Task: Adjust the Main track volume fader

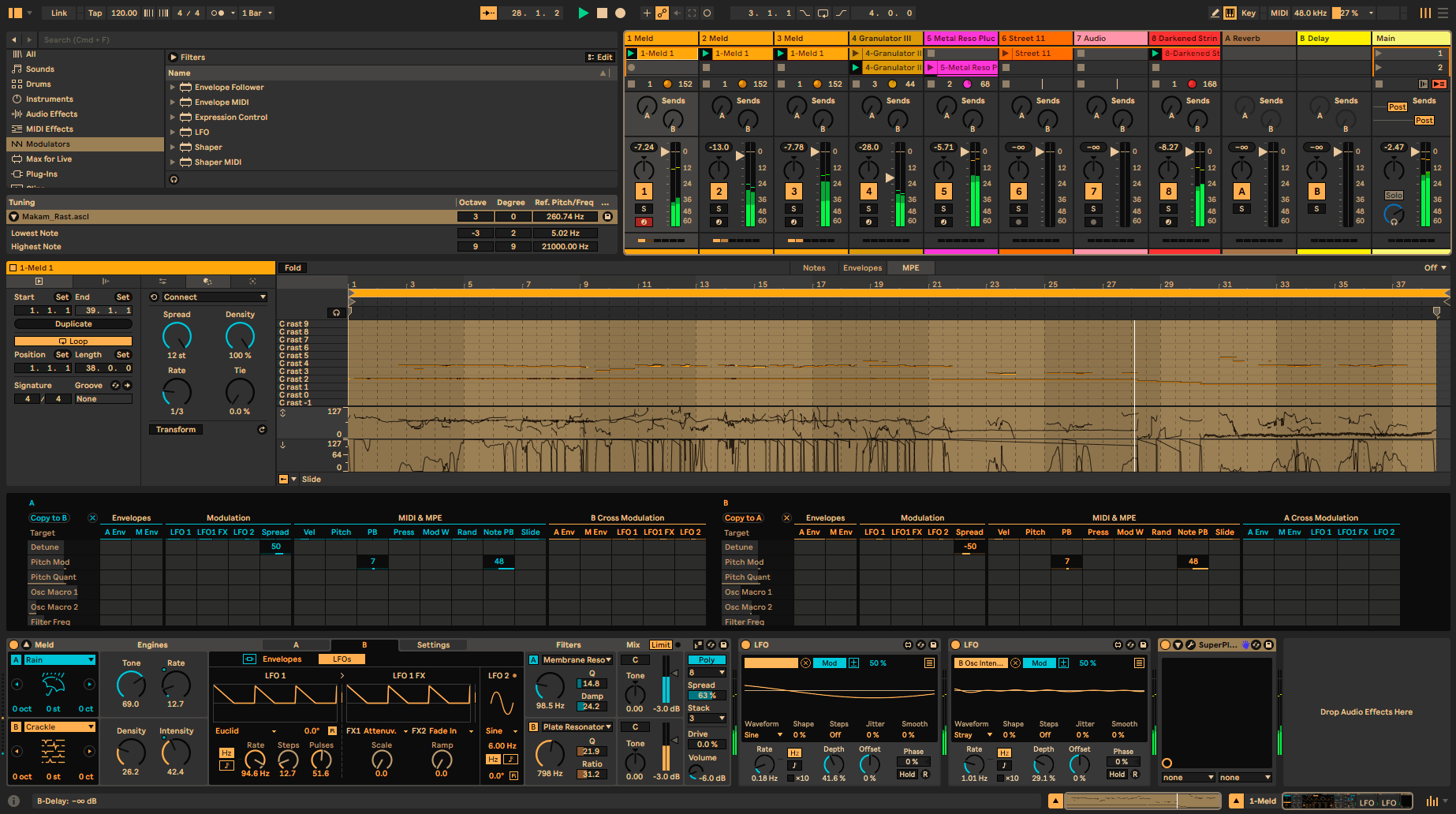Action: coord(1415,151)
